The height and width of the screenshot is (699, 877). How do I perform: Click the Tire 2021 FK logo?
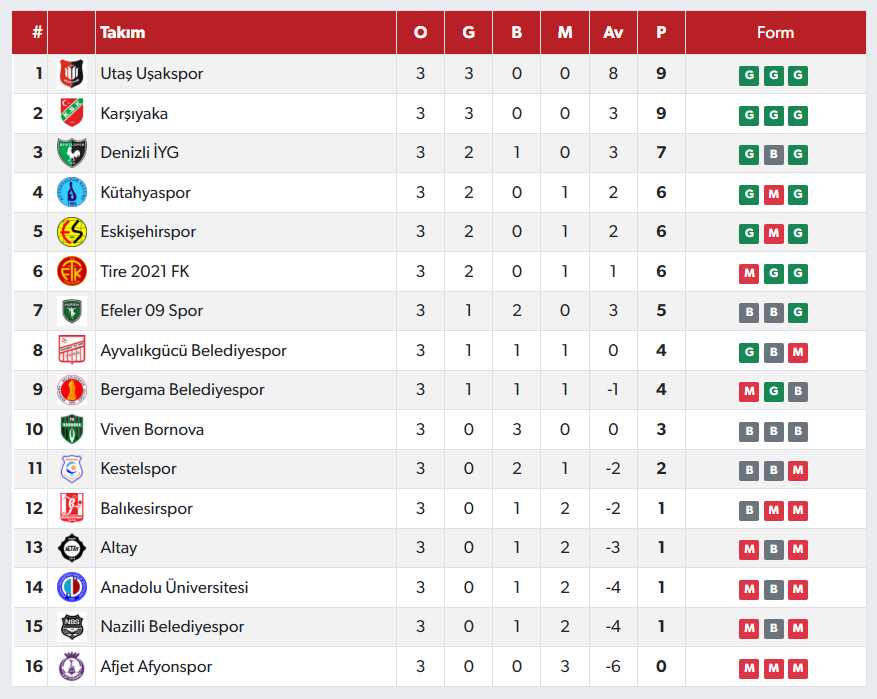coord(71,271)
